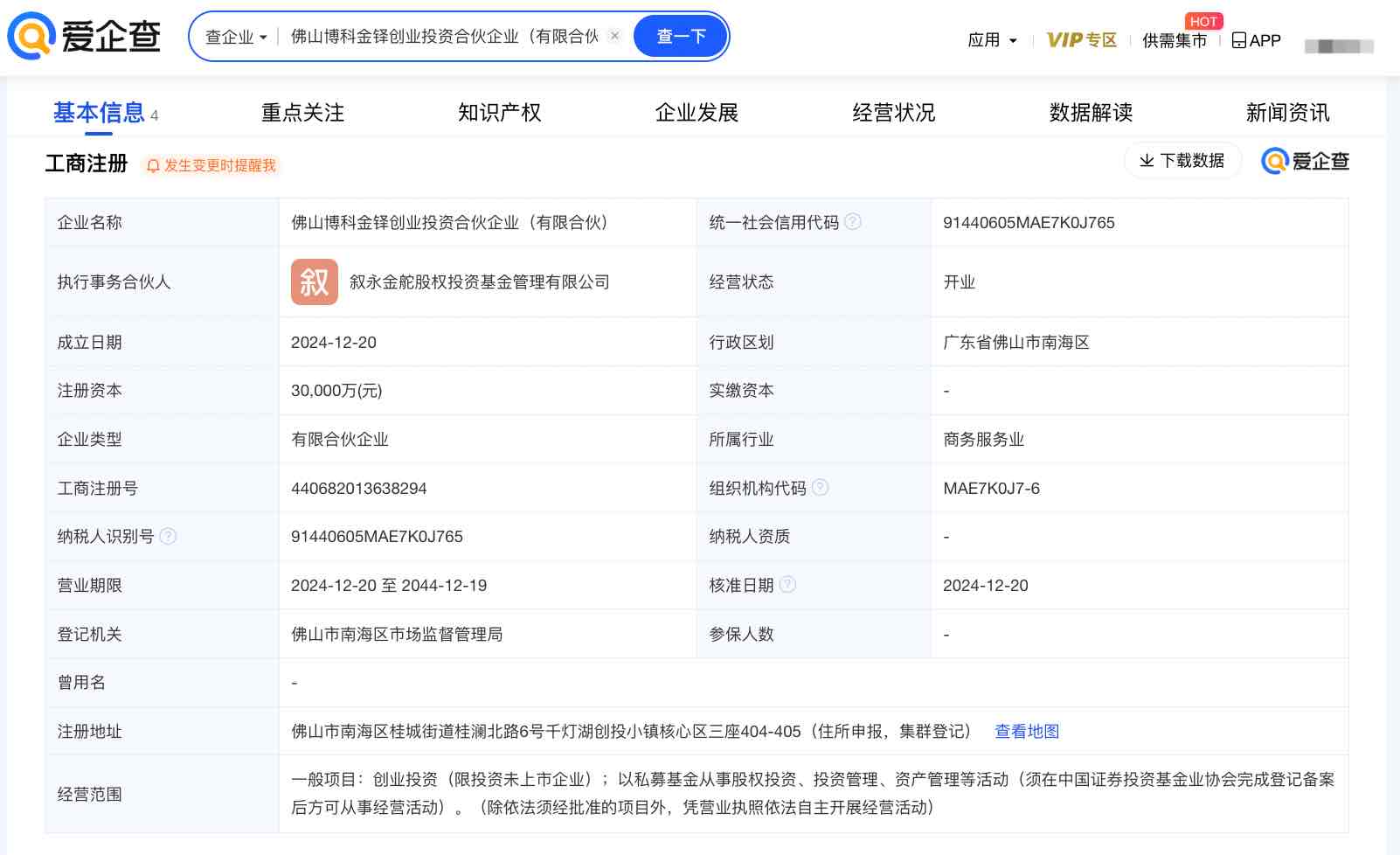Click the bell icon beside 发生变更时提醒我
The width and height of the screenshot is (1400, 855).
tap(152, 166)
